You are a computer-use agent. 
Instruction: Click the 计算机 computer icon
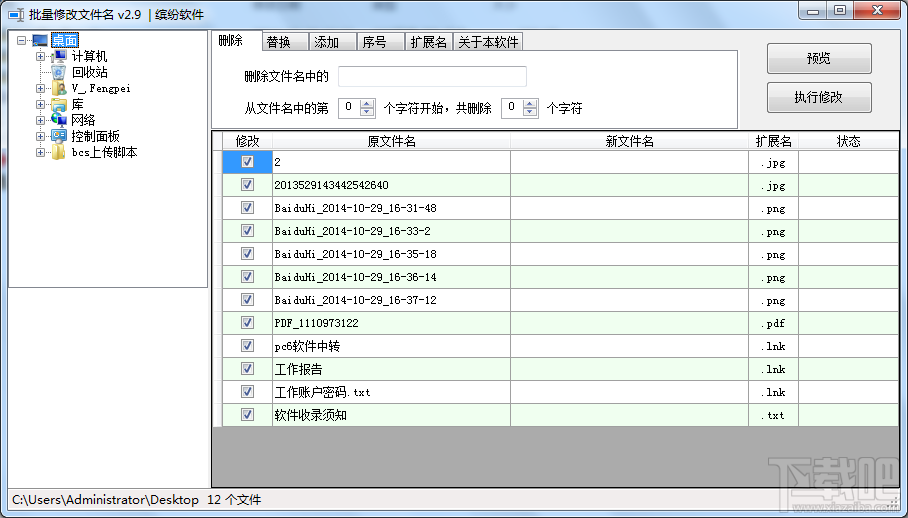[x=58, y=56]
